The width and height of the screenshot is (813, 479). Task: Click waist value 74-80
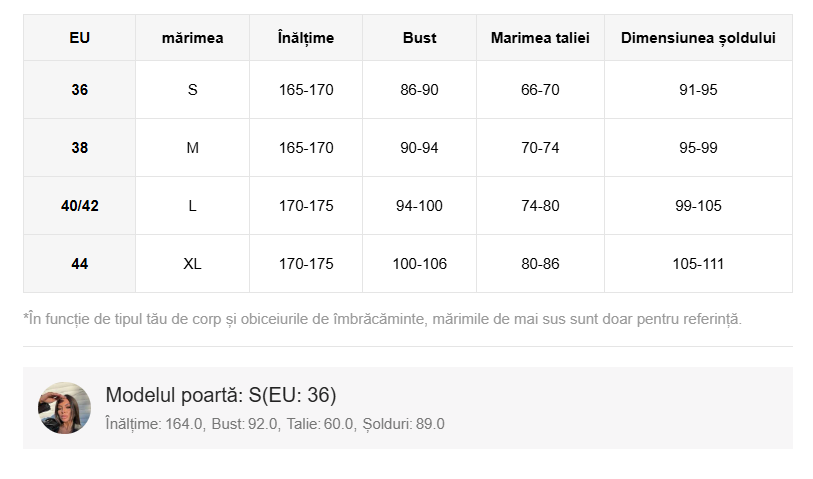tap(540, 206)
